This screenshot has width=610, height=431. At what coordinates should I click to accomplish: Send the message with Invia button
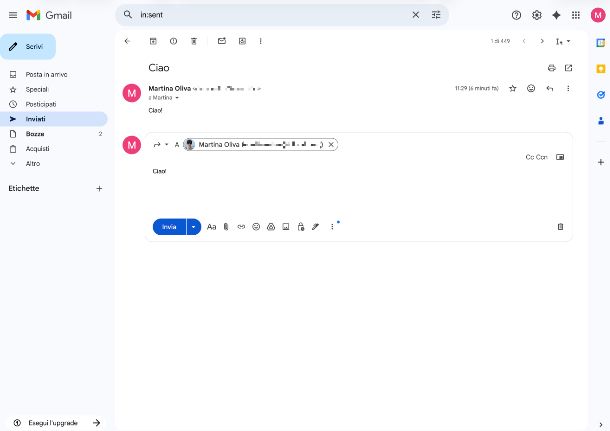point(169,227)
